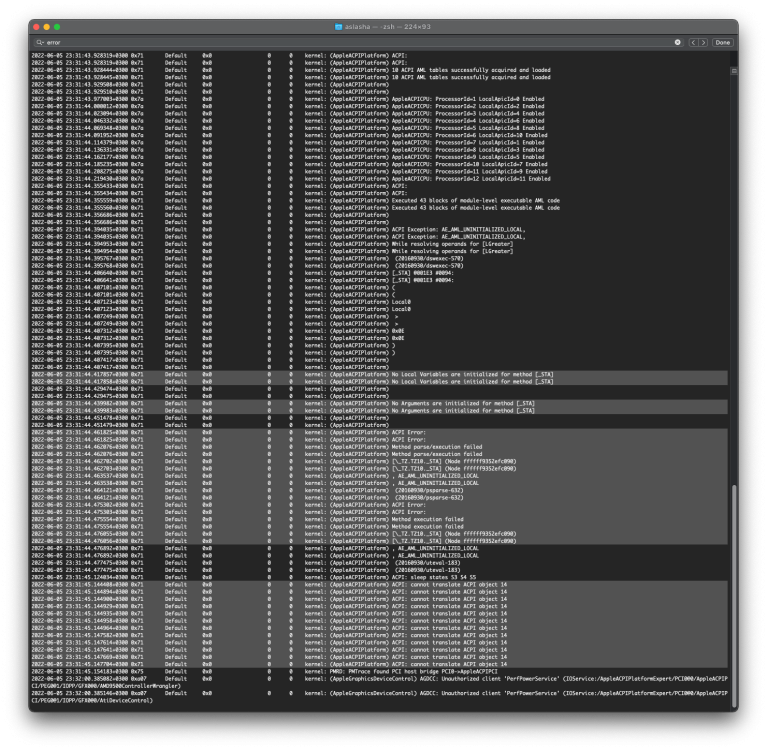This screenshot has height=750, width=767.
Task: Dismiss the find bar with Done
Action: point(722,43)
